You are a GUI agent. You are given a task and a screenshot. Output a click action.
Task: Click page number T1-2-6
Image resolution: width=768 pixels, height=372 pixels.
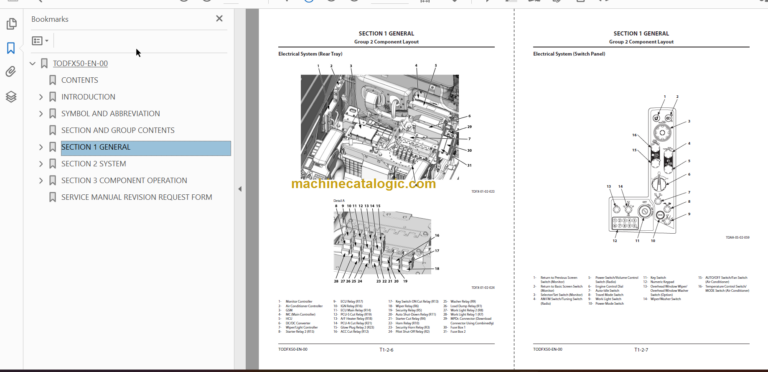coord(386,350)
